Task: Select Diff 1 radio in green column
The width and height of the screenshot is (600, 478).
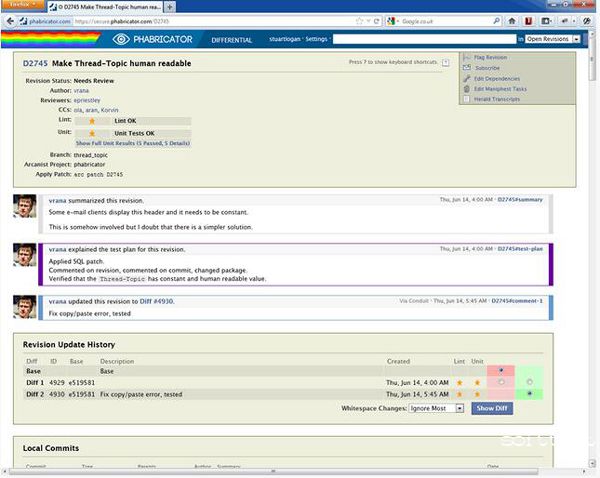Action: [x=530, y=382]
